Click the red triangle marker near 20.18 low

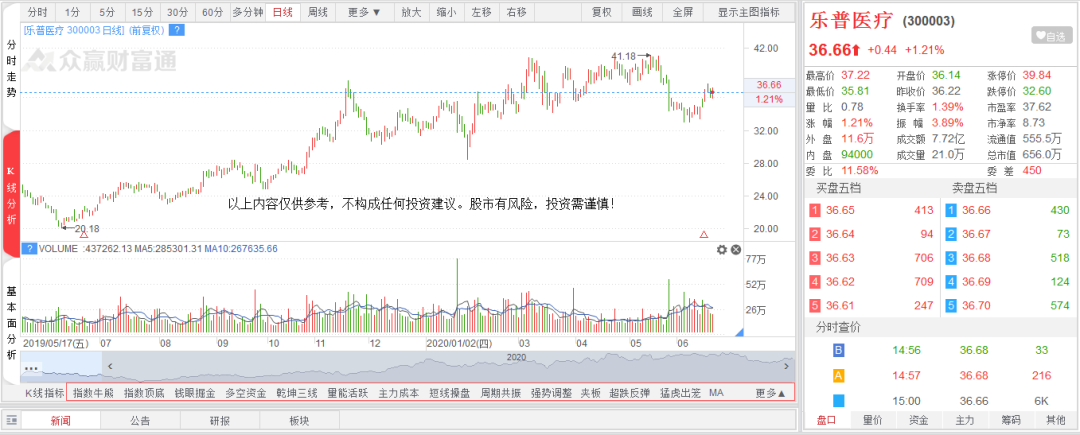point(84,235)
